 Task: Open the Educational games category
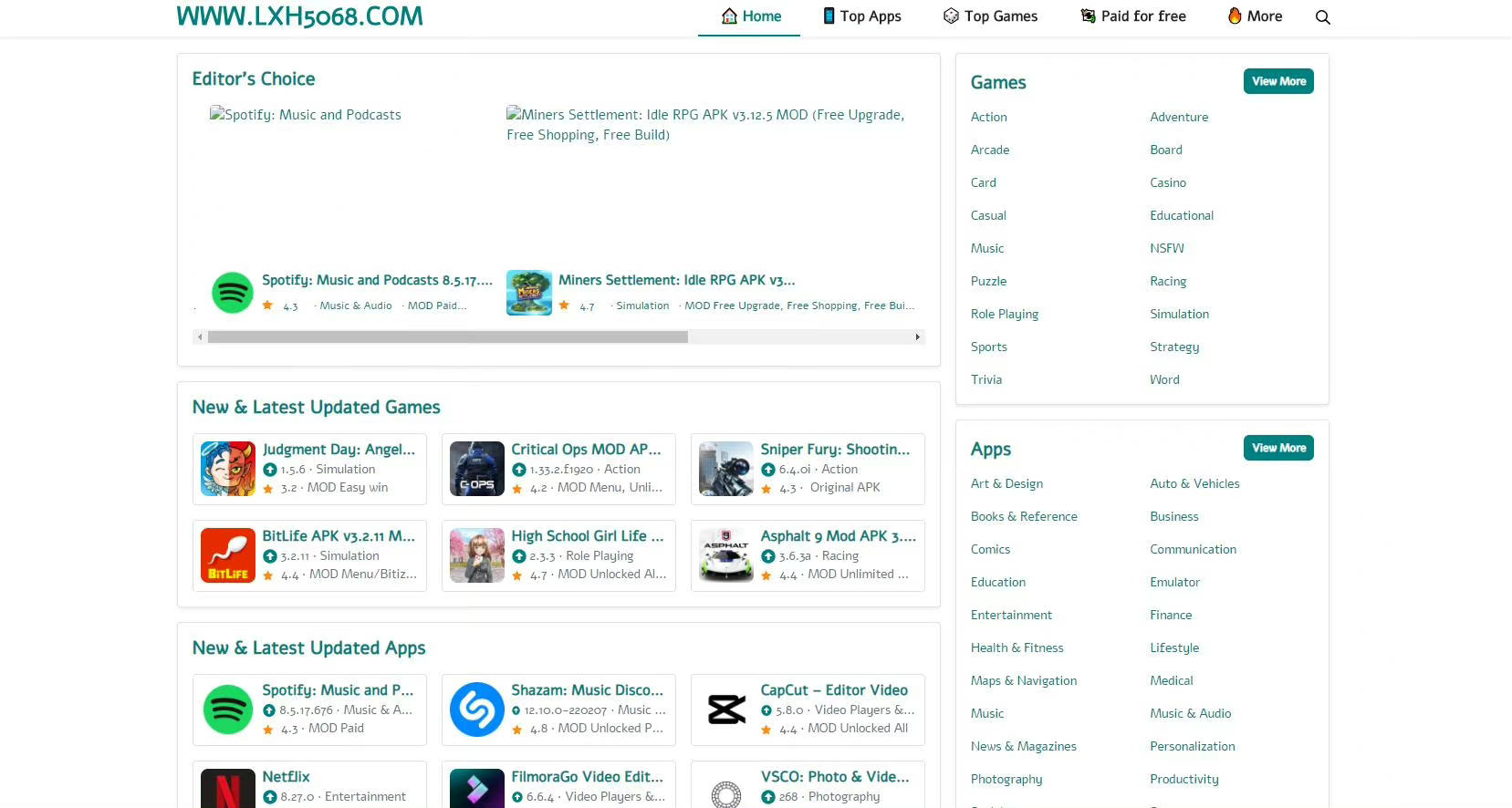tap(1182, 215)
